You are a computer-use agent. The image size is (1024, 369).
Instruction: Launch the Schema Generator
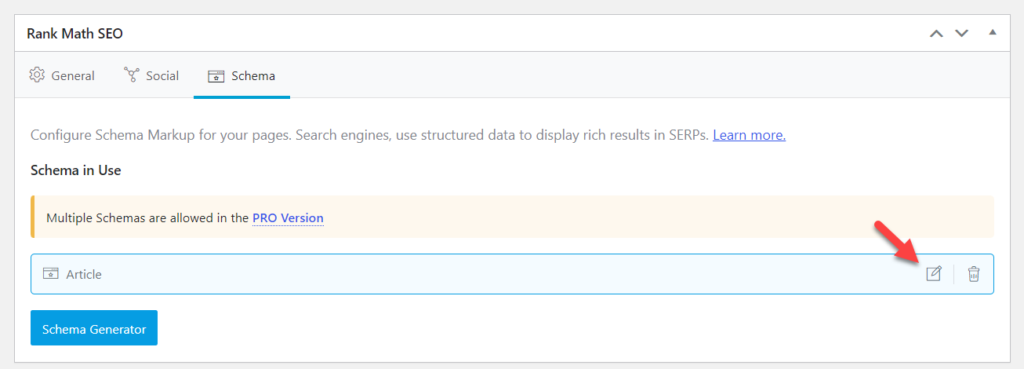pos(94,328)
